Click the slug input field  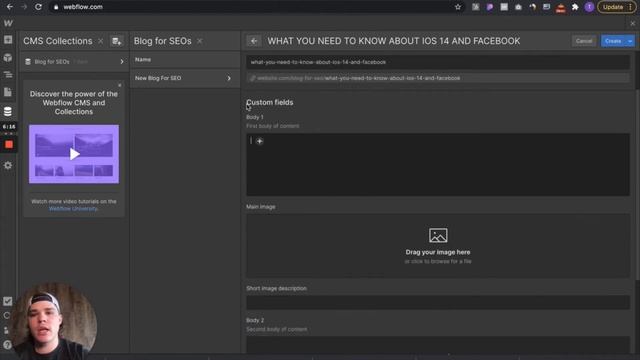click(x=438, y=62)
